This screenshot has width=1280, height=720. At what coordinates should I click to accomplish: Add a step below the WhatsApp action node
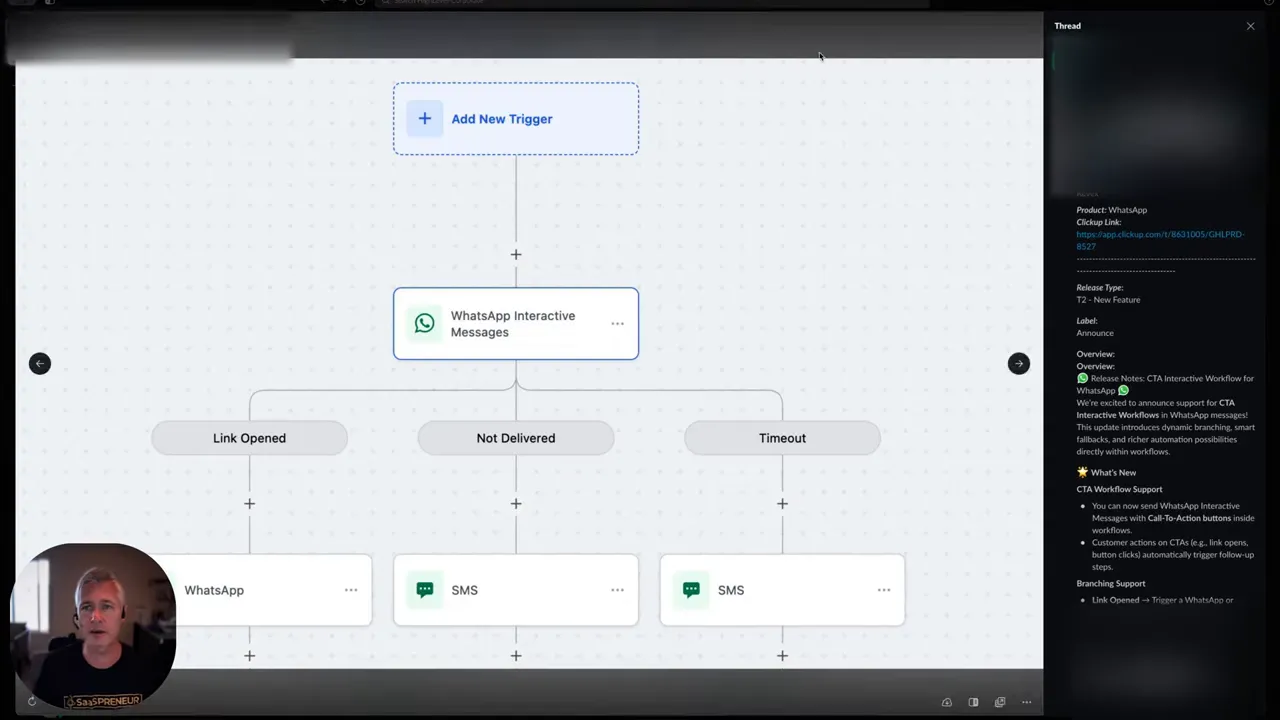point(249,656)
